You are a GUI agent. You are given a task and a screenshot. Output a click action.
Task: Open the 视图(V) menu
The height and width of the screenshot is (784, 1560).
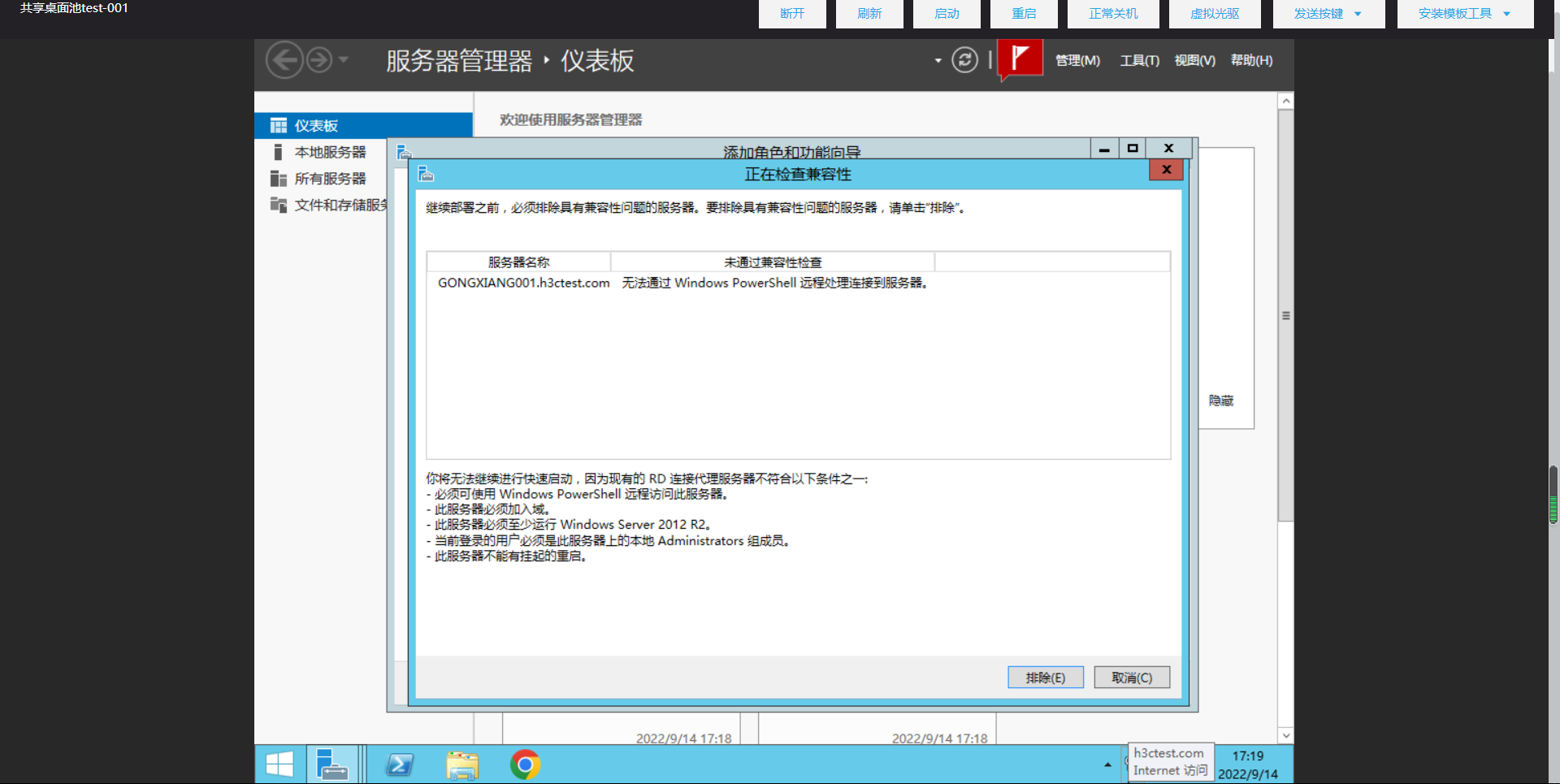[x=1194, y=60]
